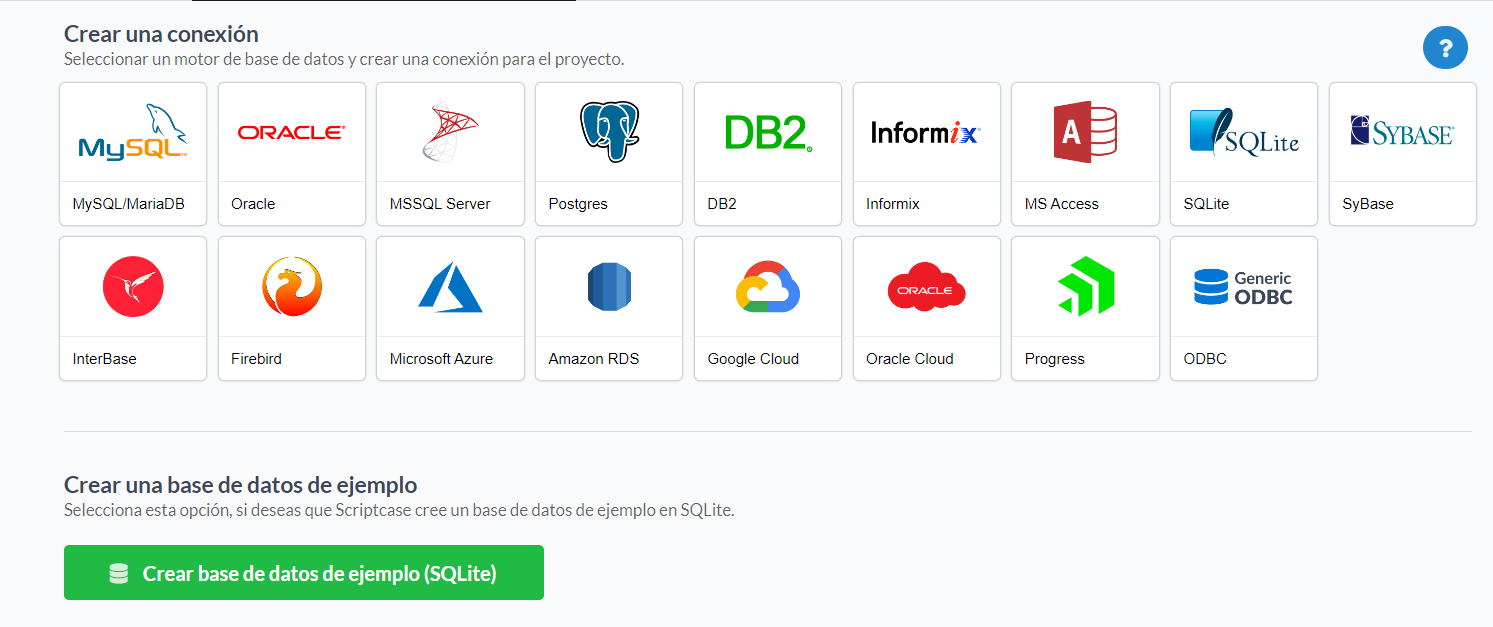Select the MS Access icon
1493x627 pixels.
coord(1084,154)
